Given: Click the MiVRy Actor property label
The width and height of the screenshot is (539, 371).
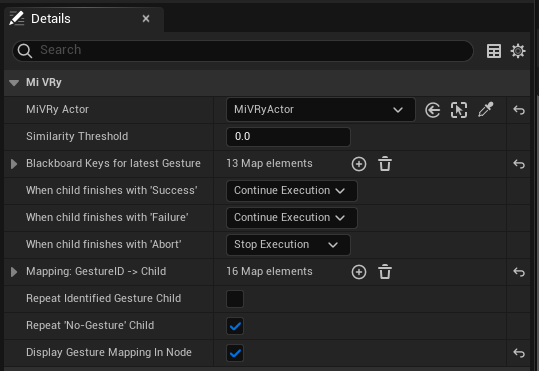Looking at the screenshot, I should [57, 109].
